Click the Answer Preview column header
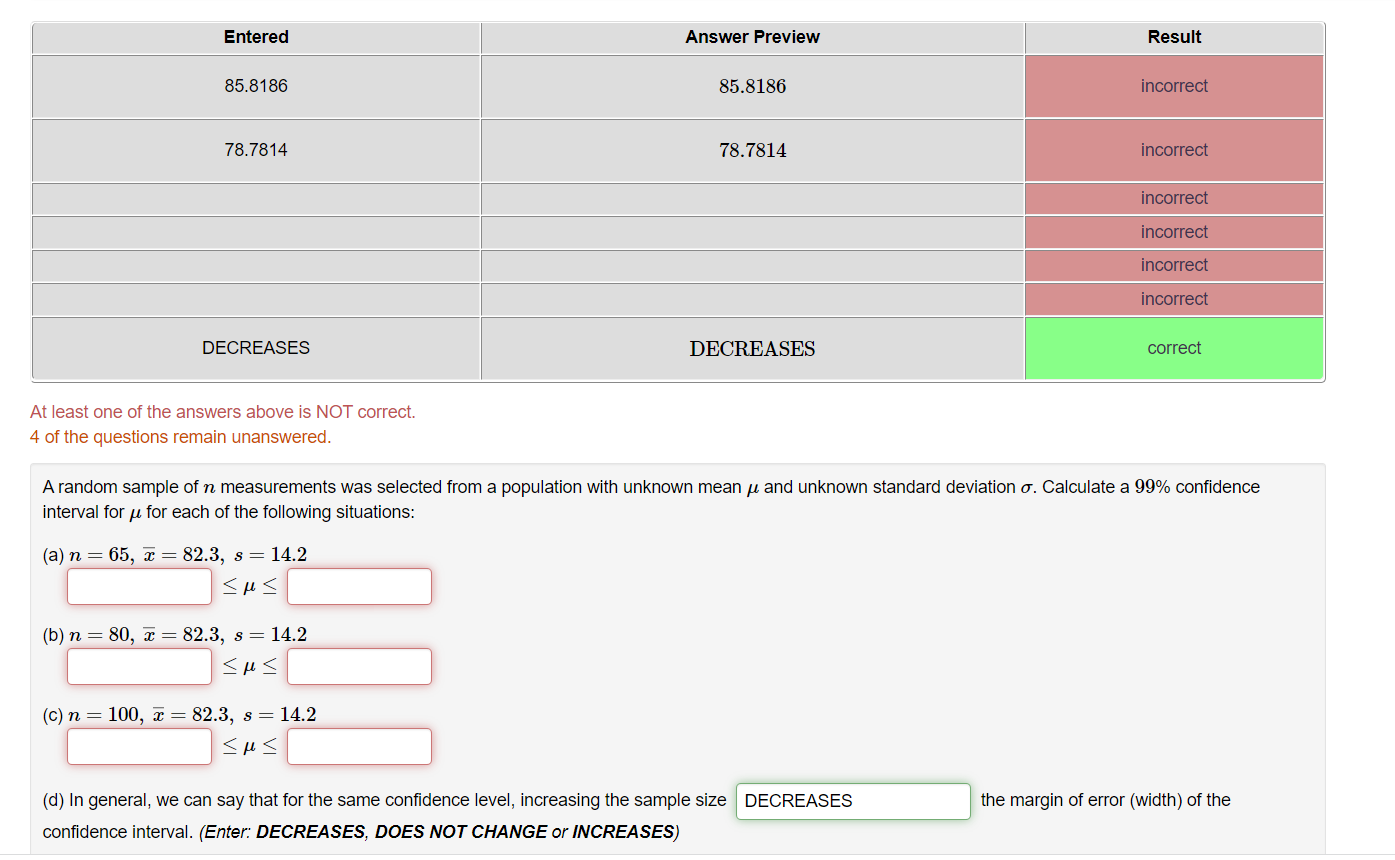The height and width of the screenshot is (860, 1395). click(x=752, y=37)
